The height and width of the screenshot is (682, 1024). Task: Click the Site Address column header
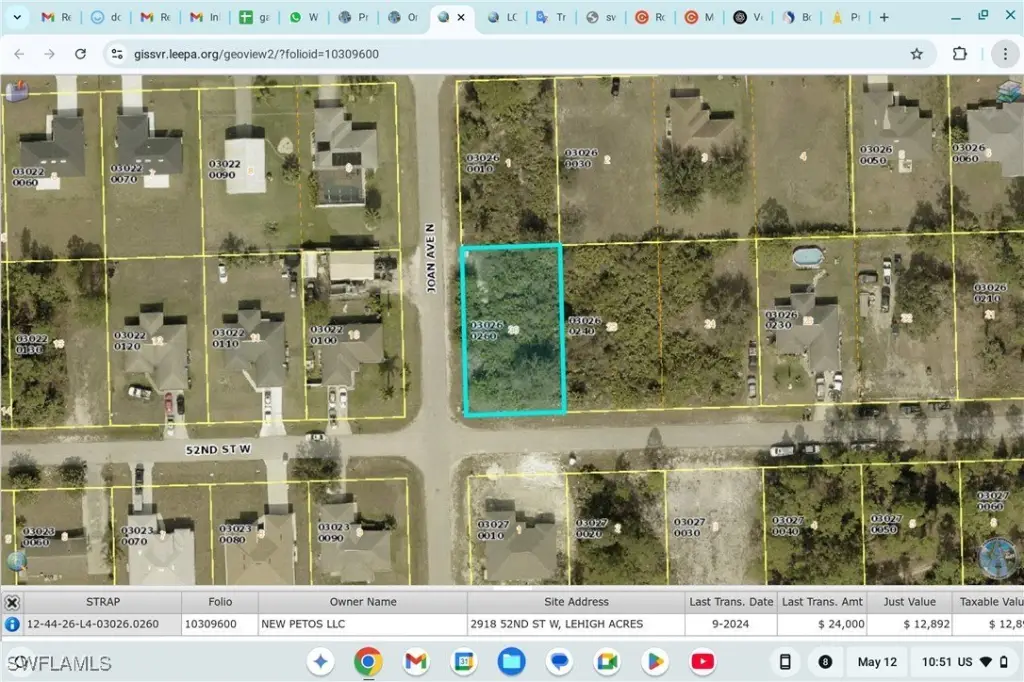point(575,602)
